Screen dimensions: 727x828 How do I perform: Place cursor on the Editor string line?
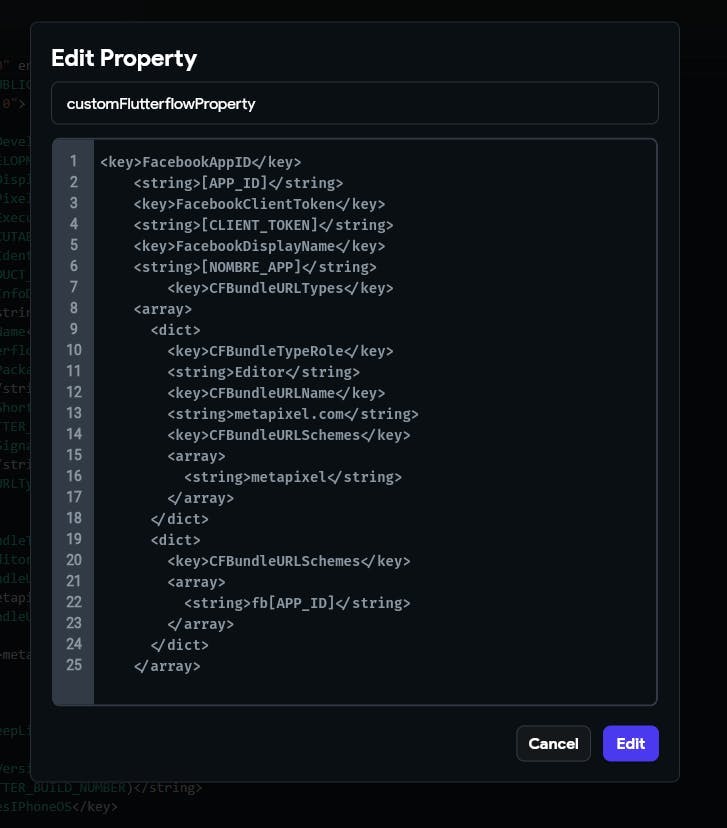tap(263, 372)
